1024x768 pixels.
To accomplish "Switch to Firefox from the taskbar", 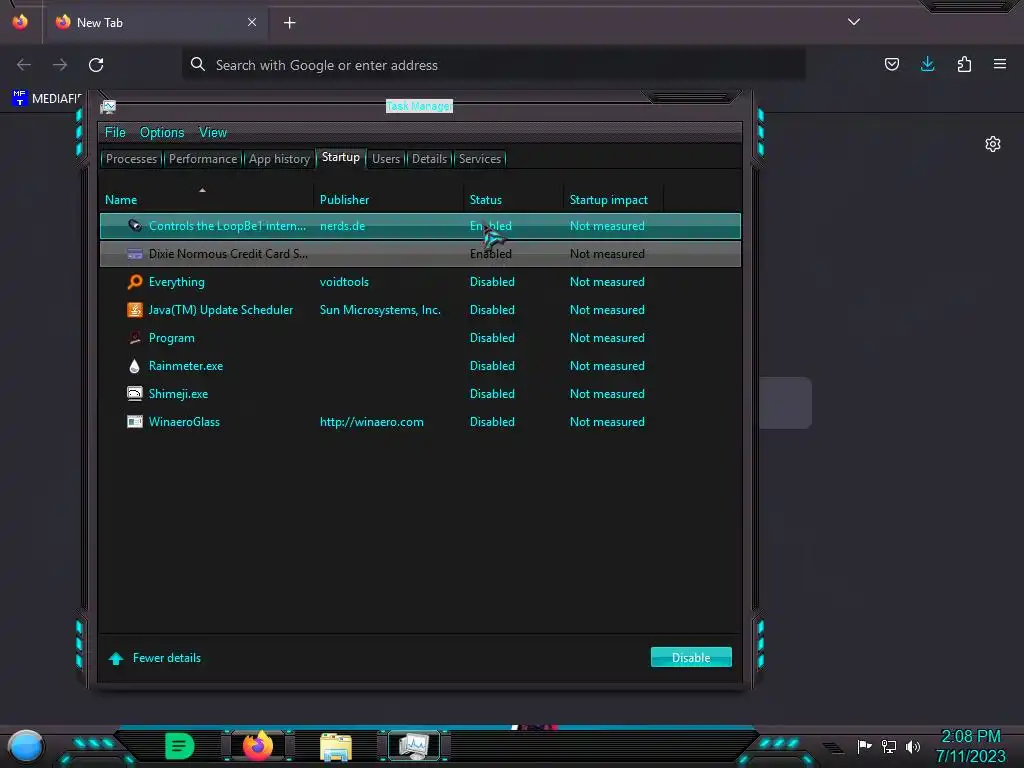I will (x=257, y=745).
